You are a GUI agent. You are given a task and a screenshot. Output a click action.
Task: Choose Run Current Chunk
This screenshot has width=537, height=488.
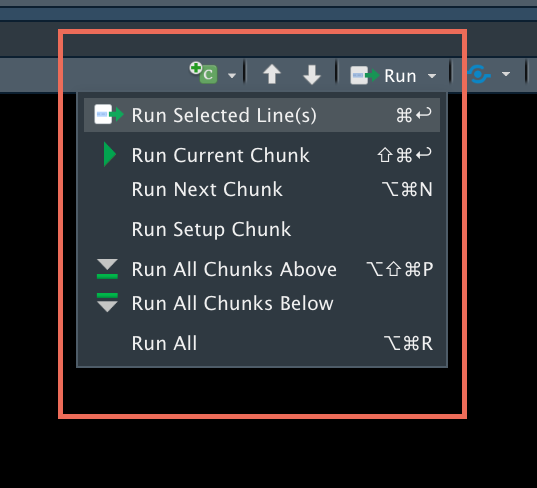[x=262, y=155]
